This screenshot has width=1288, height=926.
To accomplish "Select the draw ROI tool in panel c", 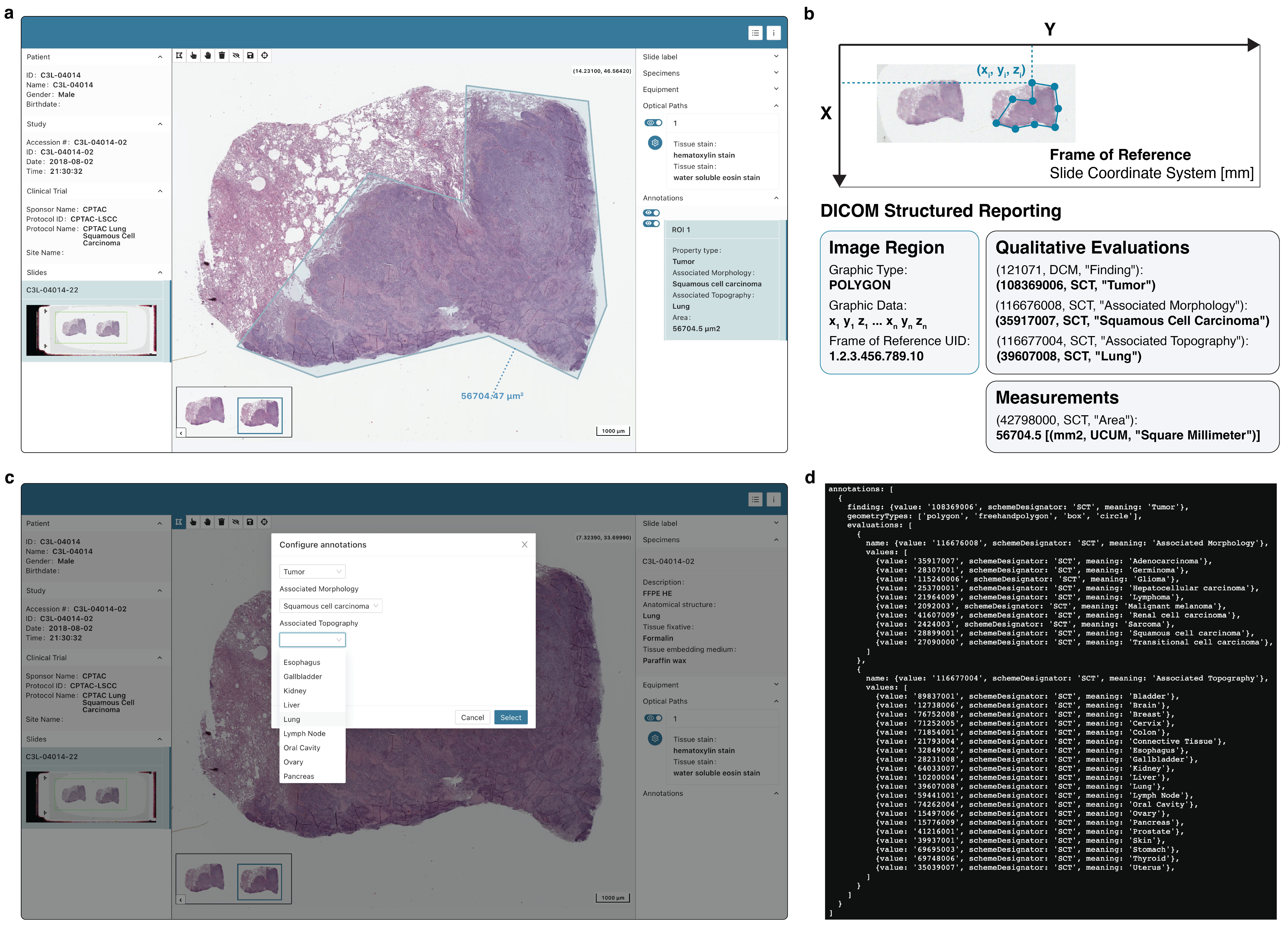I will coord(179,522).
